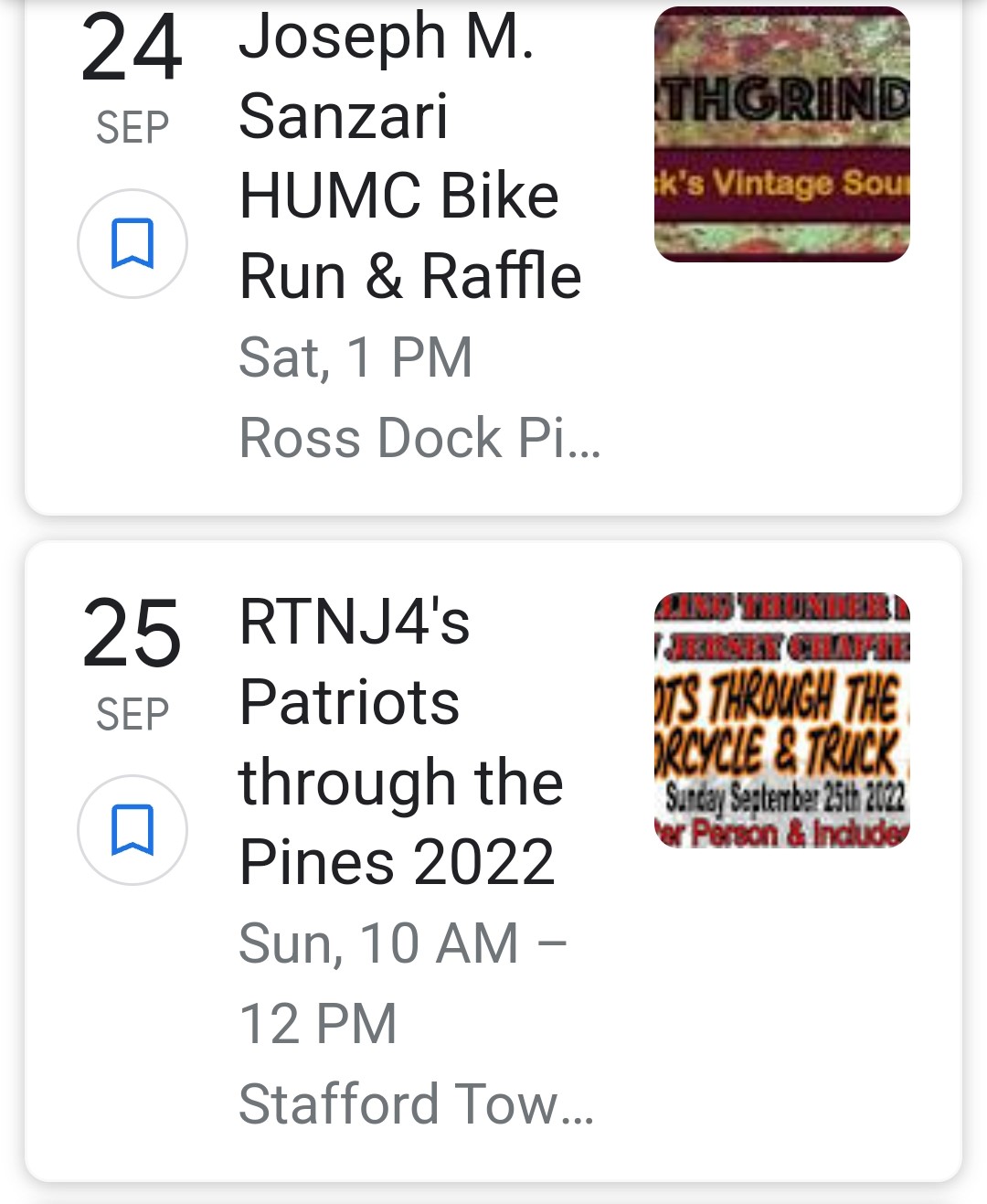Click the truncated Ross Dock location
The image size is (987, 1204).
click(419, 438)
